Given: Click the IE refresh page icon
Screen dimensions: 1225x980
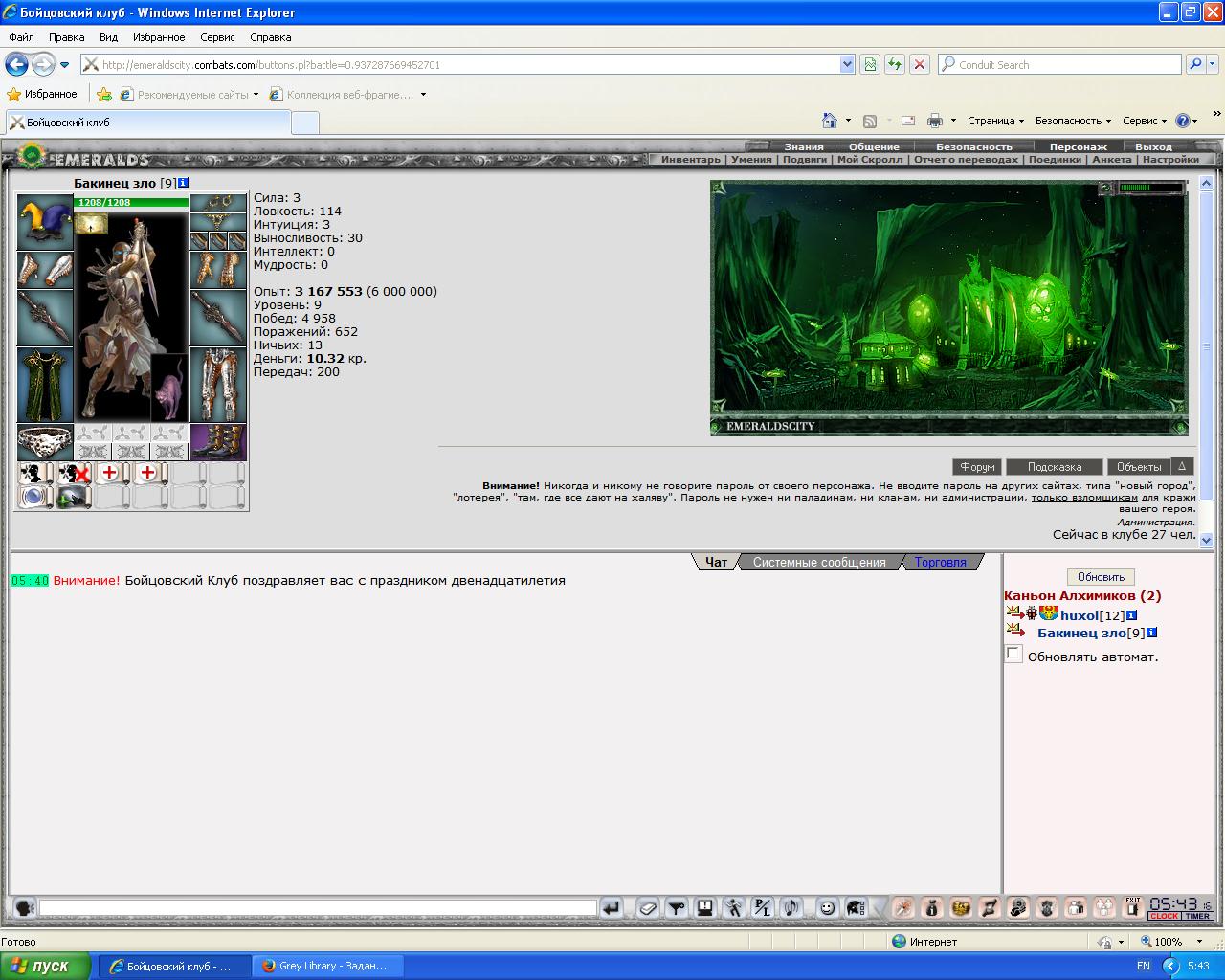Looking at the screenshot, I should (x=895, y=64).
